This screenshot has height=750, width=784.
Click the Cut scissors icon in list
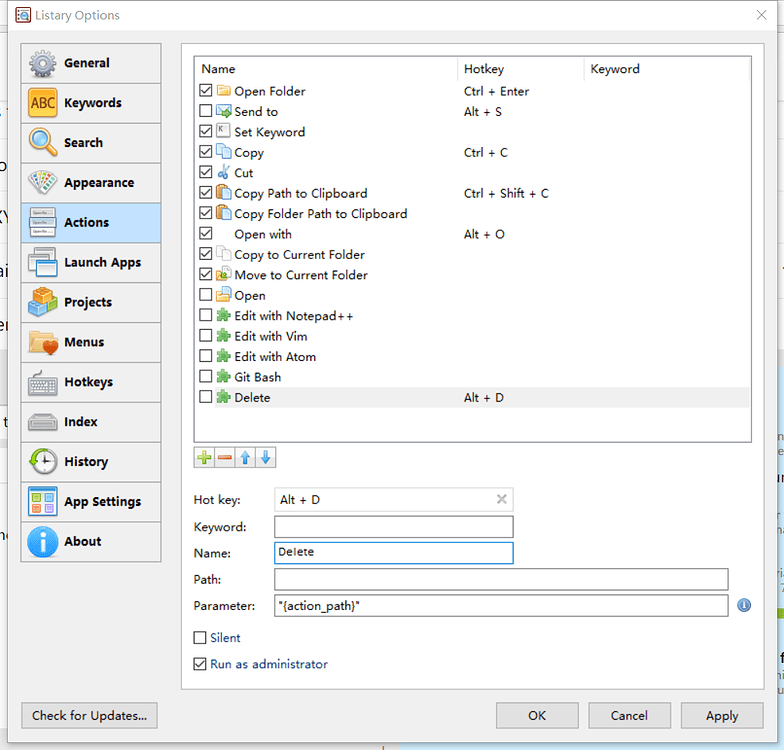coord(223,173)
